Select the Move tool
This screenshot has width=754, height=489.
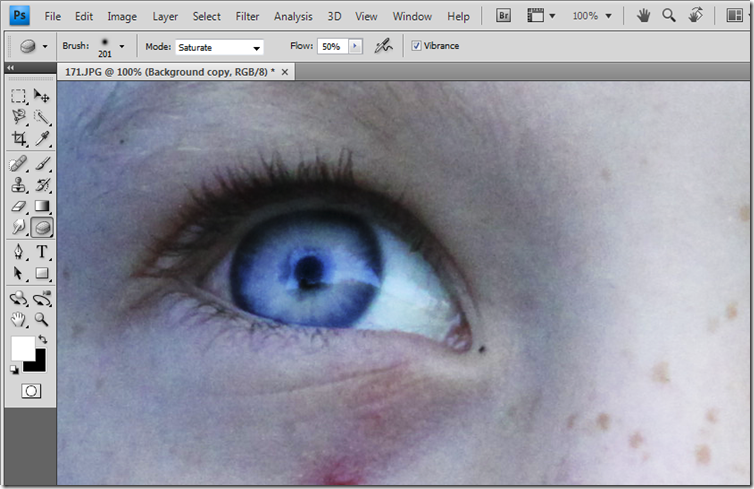pos(42,96)
